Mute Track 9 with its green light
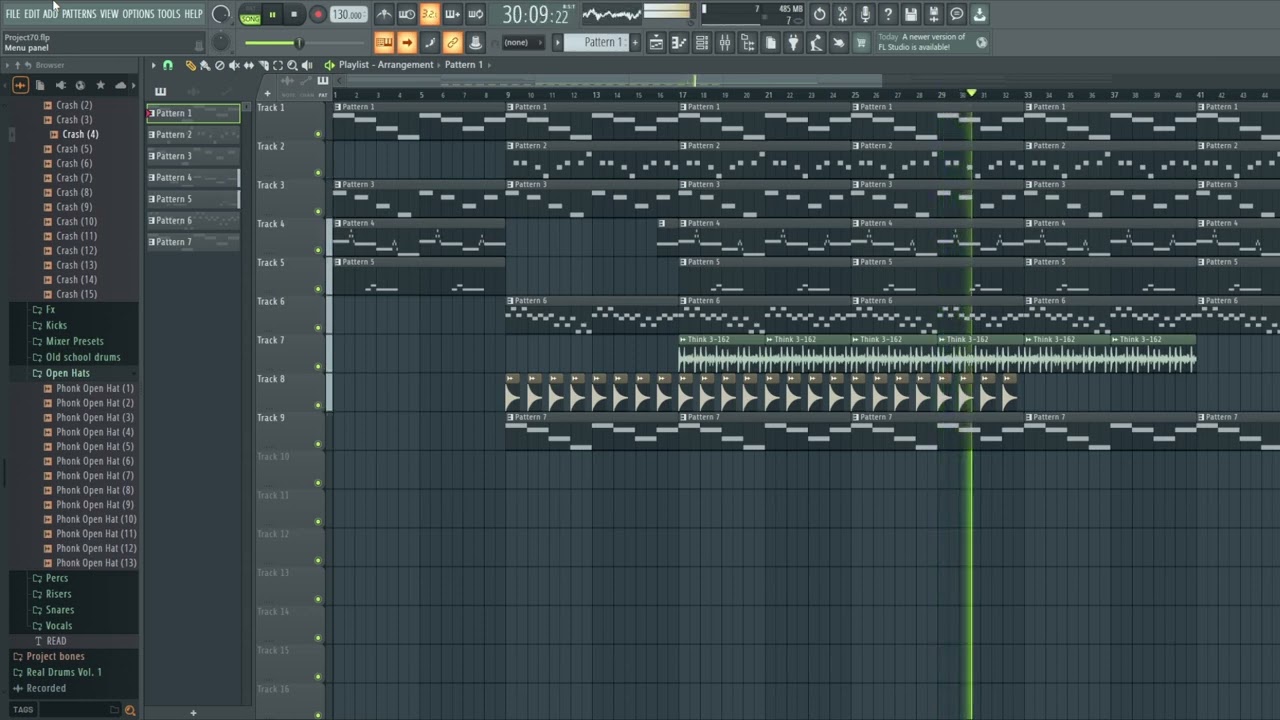1280x720 pixels. [318, 445]
